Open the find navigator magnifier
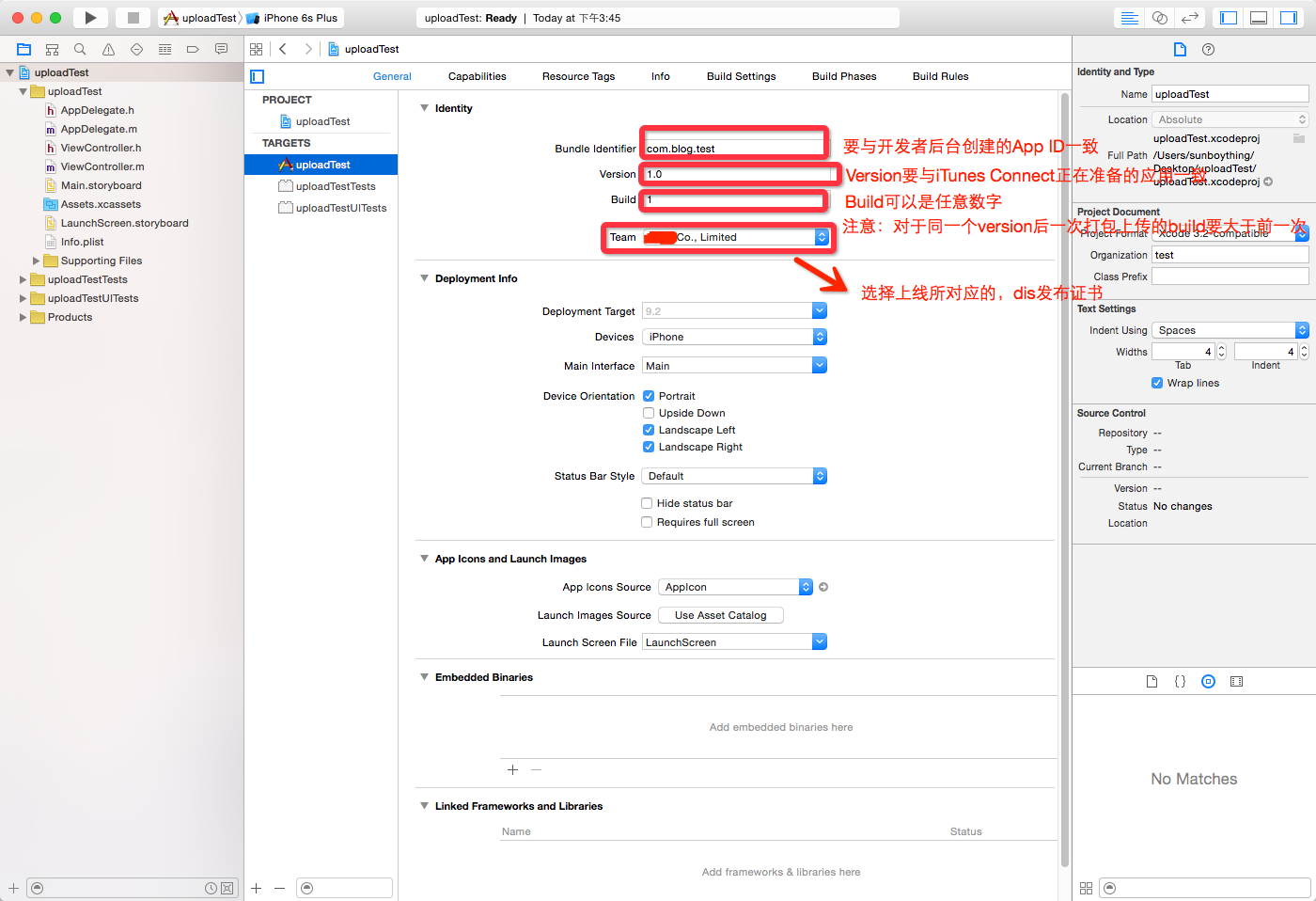 [x=80, y=49]
